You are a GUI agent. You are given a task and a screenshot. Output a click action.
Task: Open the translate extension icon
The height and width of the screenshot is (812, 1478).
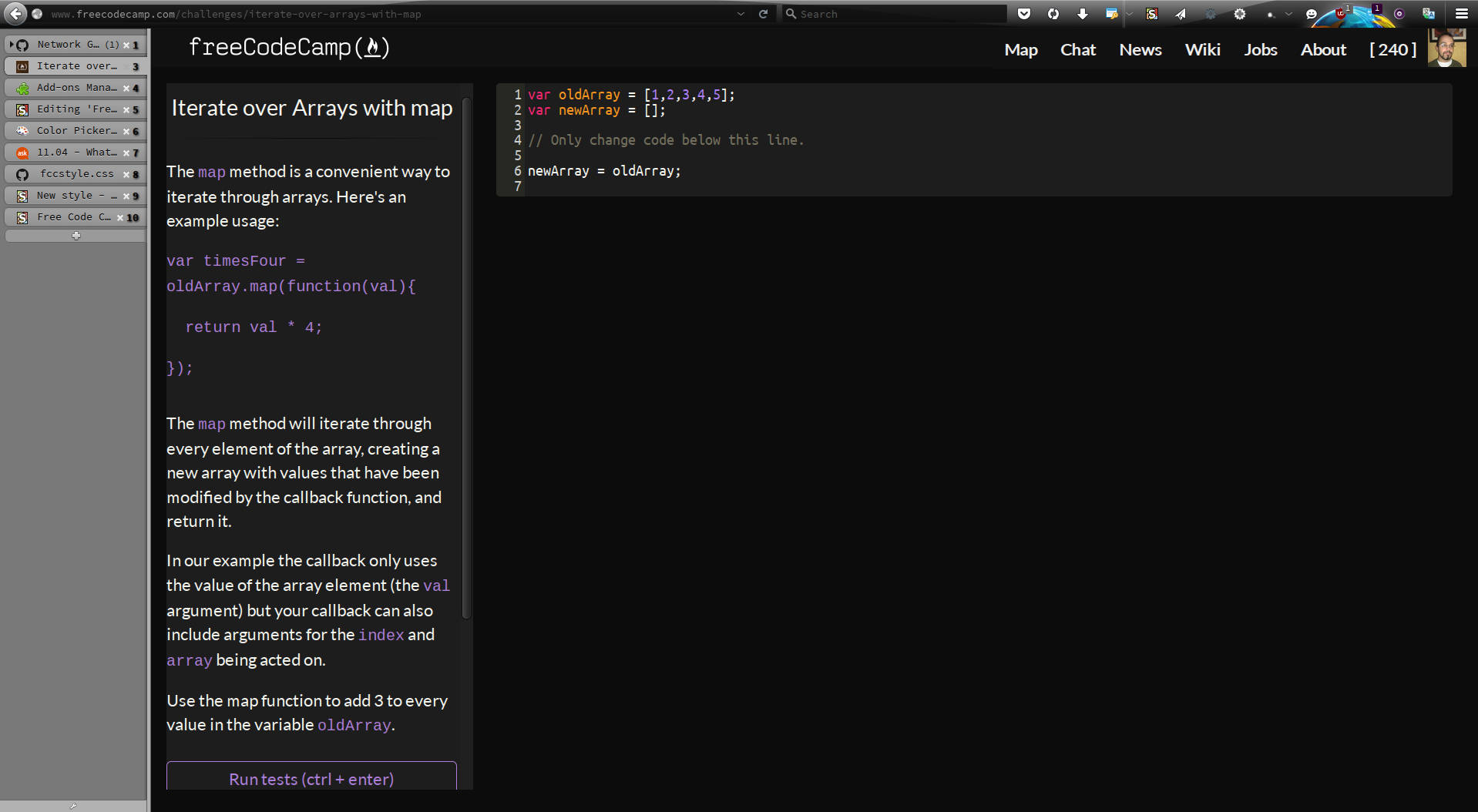(x=1428, y=14)
